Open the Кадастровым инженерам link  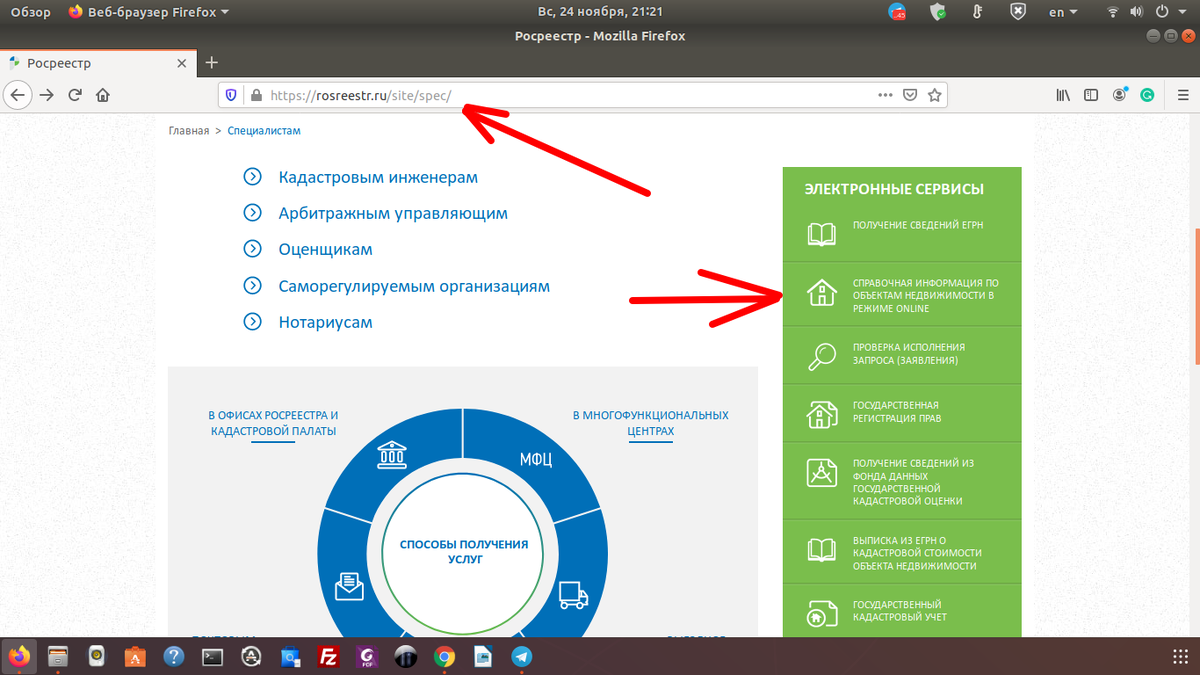click(x=378, y=178)
